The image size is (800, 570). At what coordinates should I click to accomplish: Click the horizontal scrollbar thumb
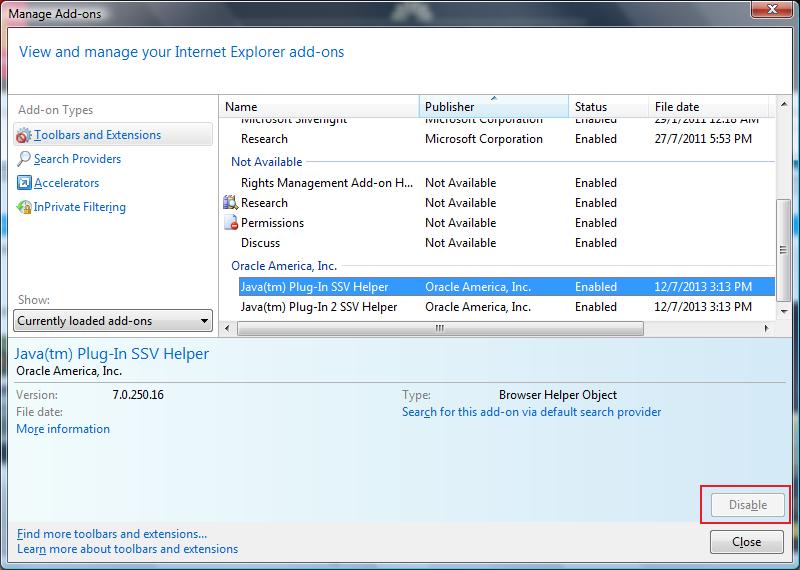point(440,329)
